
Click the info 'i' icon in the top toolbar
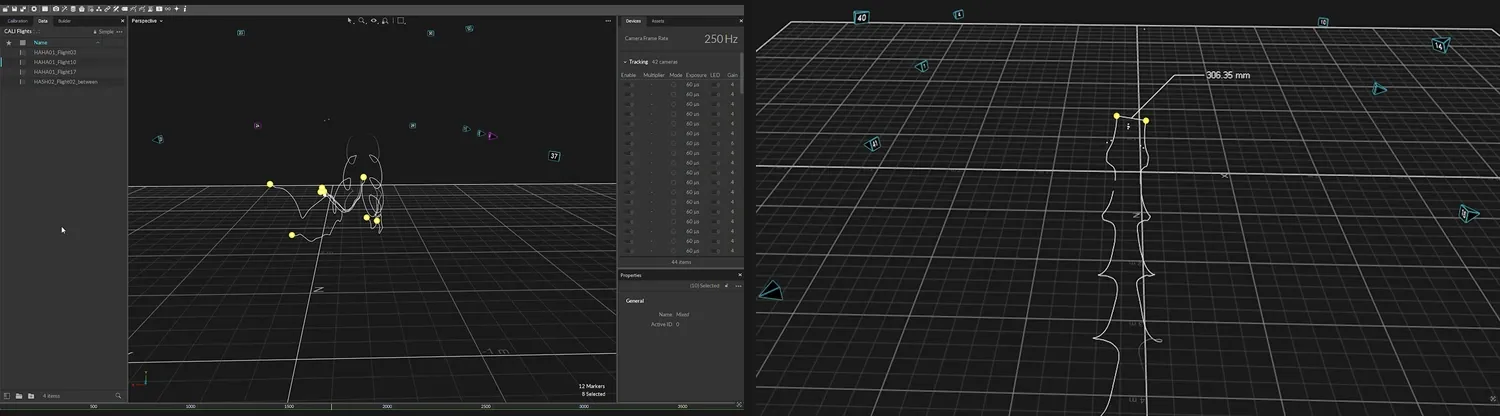(185, 9)
